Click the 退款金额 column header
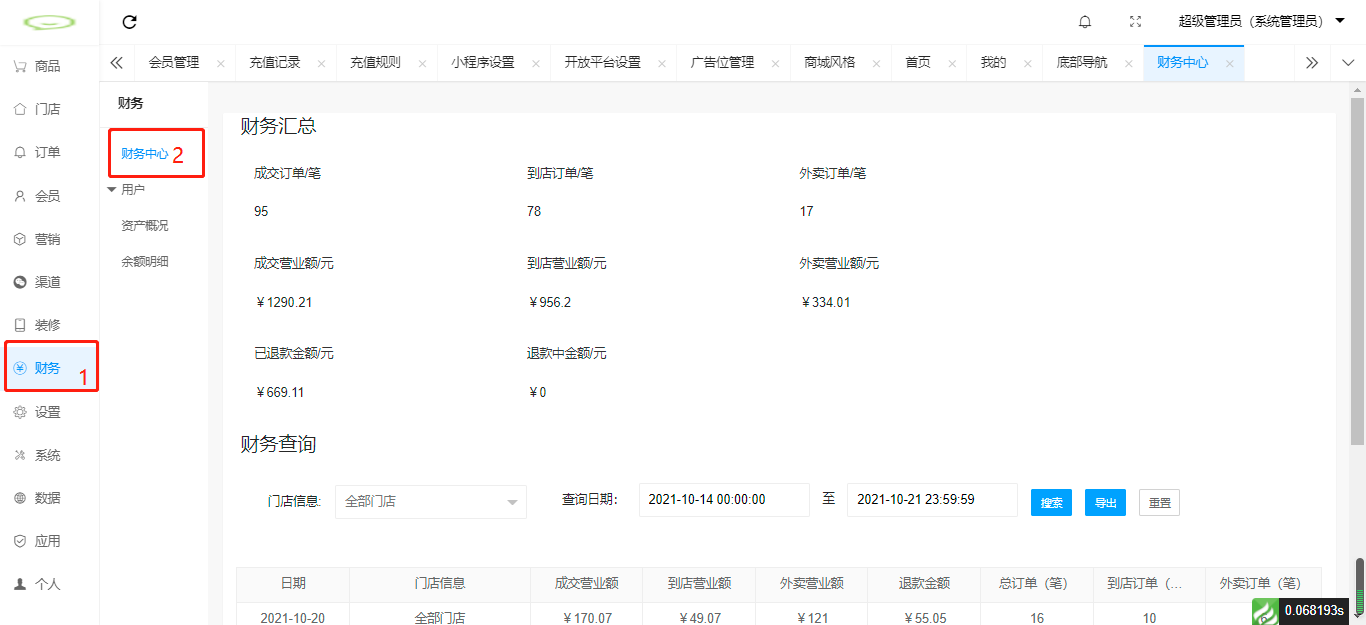 tap(924, 583)
